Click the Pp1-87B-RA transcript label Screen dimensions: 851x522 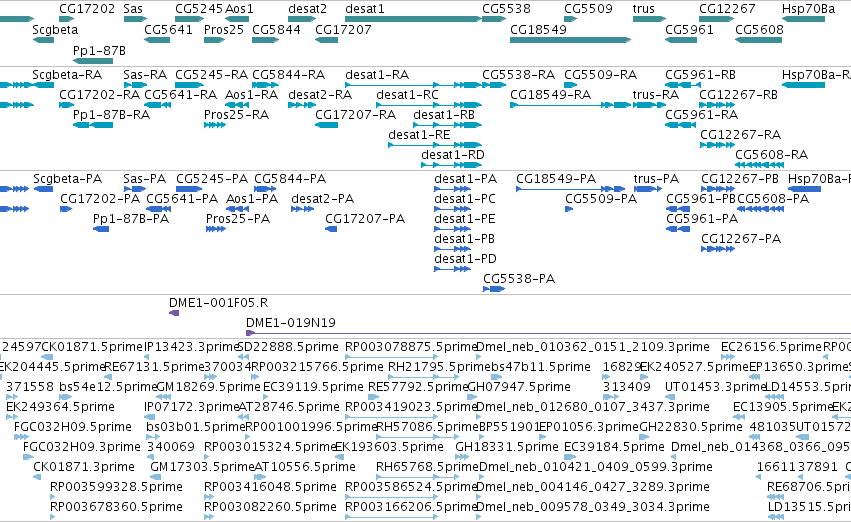pyautogui.click(x=111, y=114)
